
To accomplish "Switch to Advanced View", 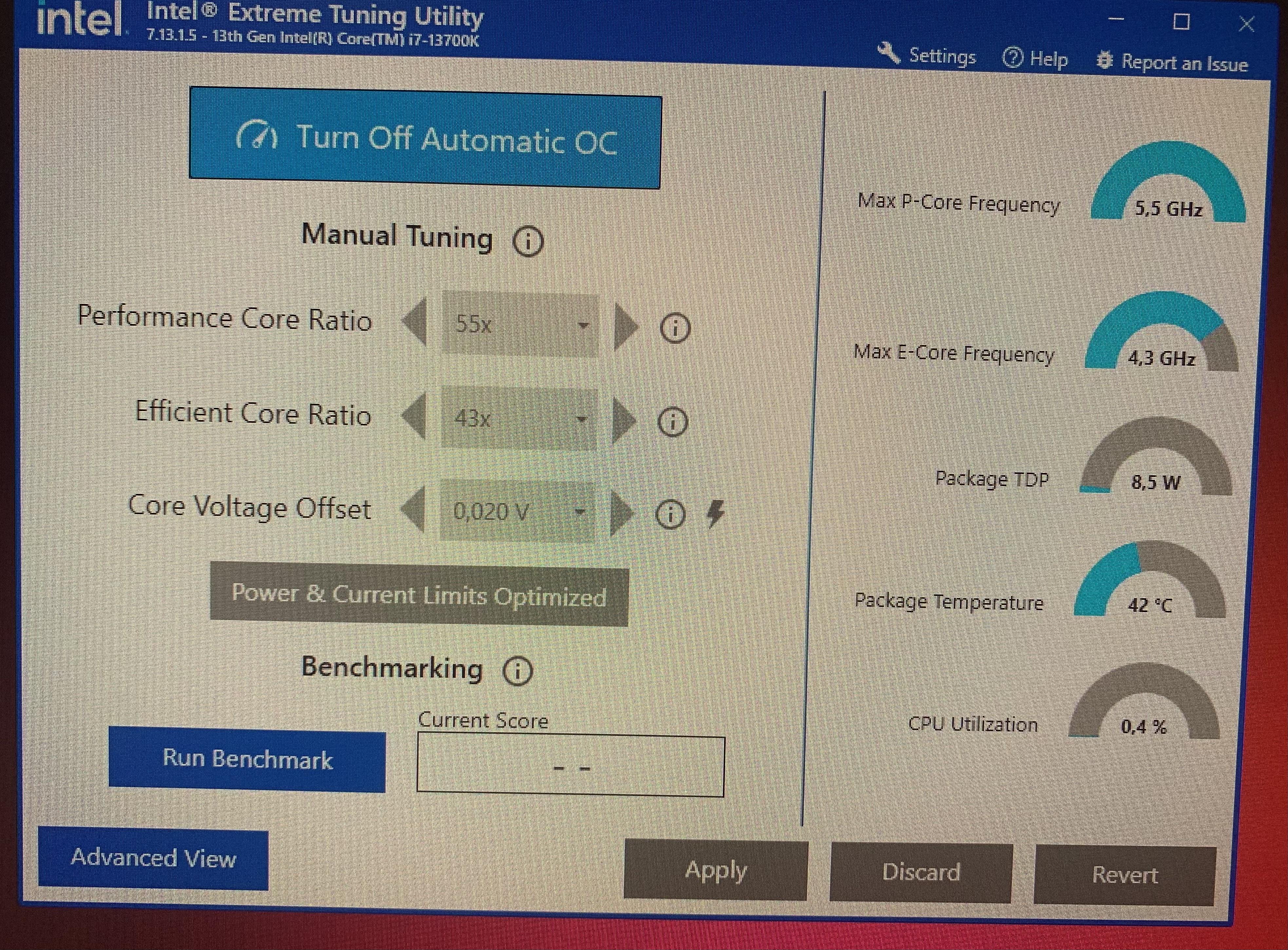I will [153, 859].
